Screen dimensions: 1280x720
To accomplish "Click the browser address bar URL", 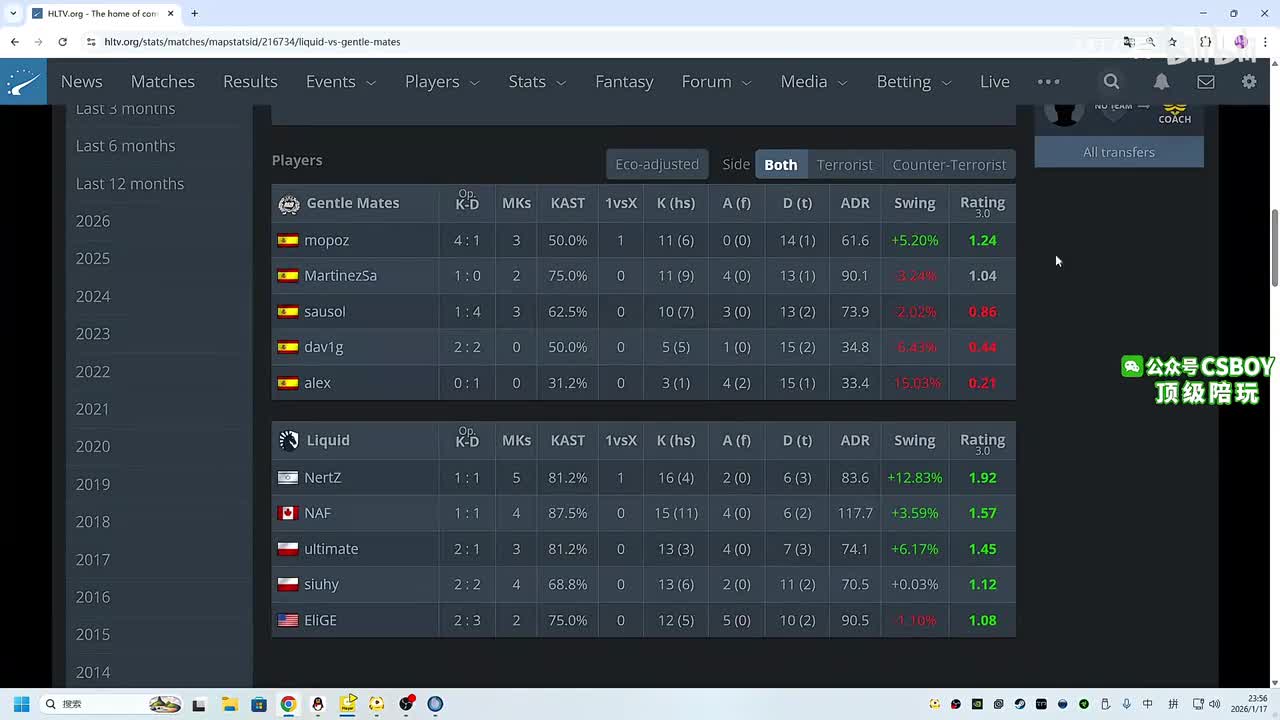I will [252, 42].
